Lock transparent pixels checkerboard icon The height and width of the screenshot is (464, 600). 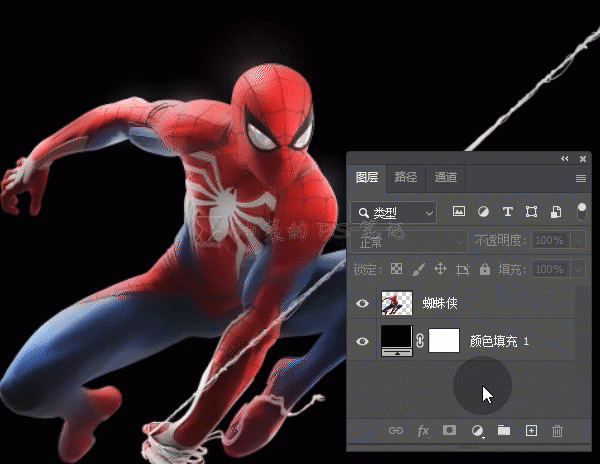pyautogui.click(x=396, y=269)
